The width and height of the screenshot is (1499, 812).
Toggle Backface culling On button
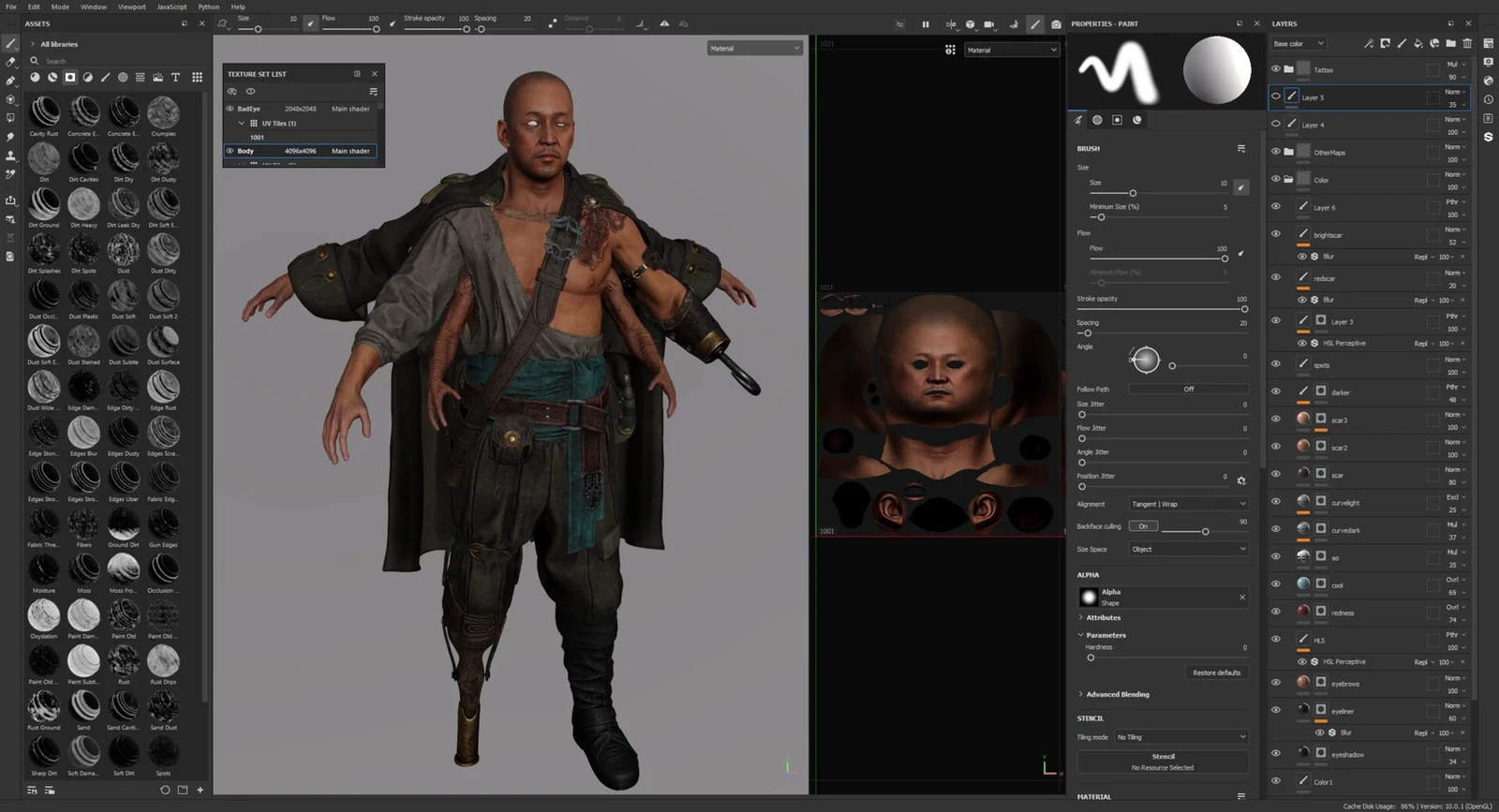1143,526
